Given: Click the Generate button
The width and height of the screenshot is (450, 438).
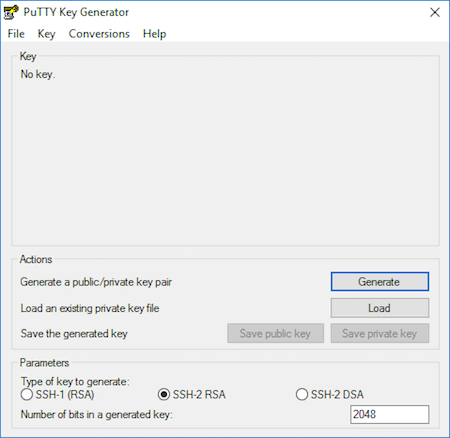Looking at the screenshot, I should [x=380, y=282].
